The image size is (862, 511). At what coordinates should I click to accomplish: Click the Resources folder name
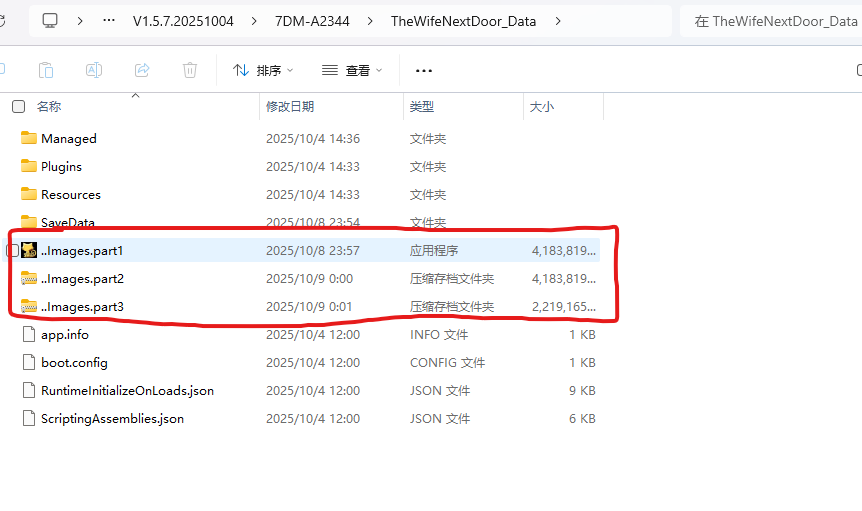click(x=71, y=195)
